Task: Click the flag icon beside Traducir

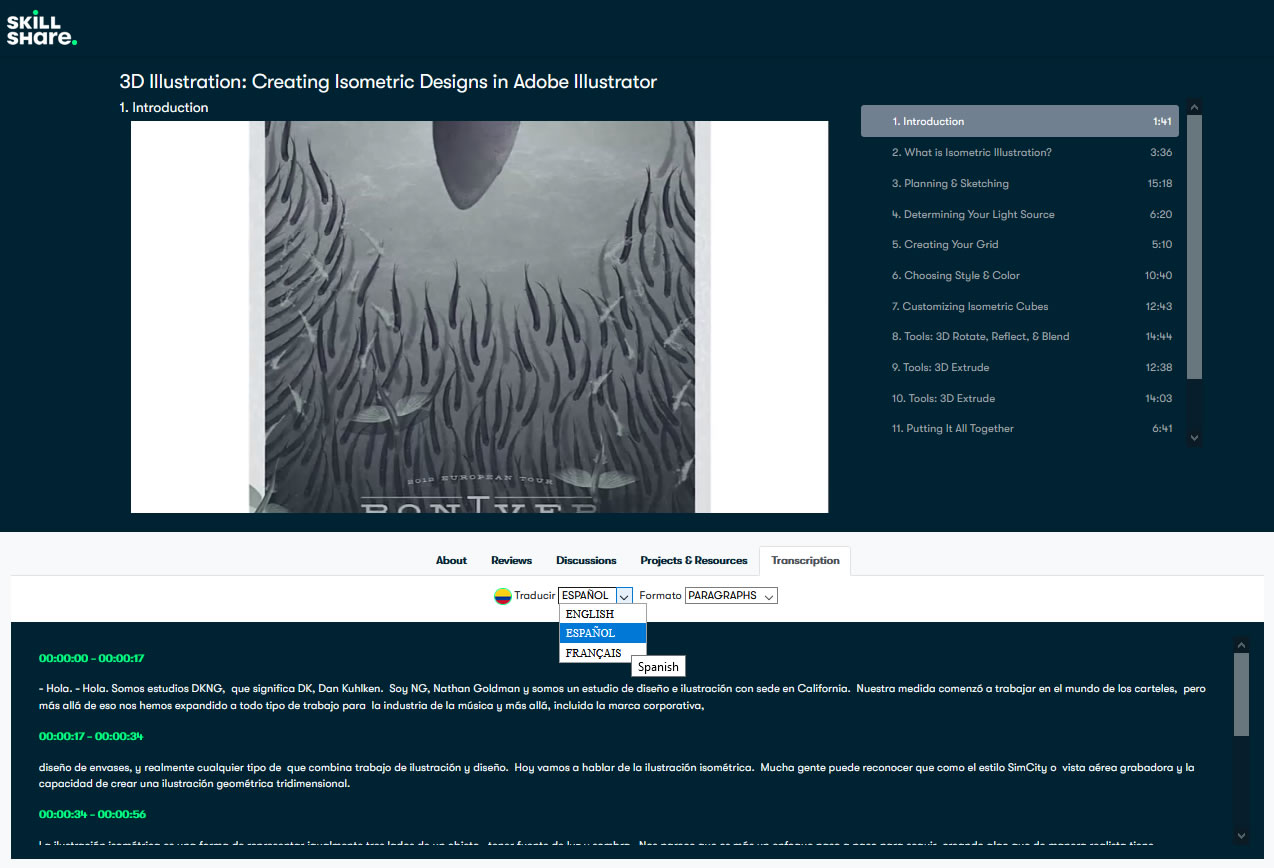Action: pos(503,596)
